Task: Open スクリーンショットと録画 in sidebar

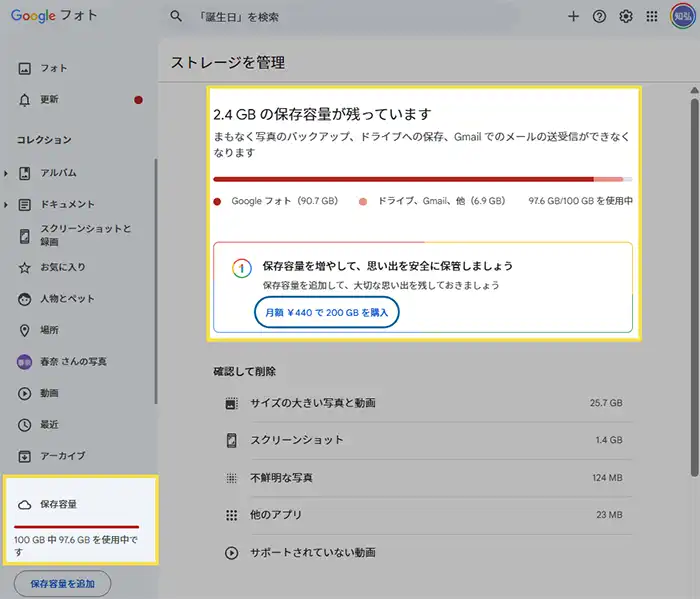Action: point(86,235)
